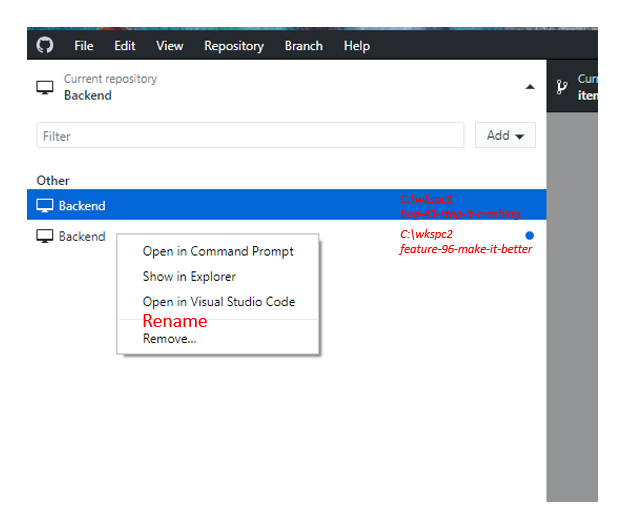
Task: Click the branch icon in the toolbar
Action: click(x=562, y=87)
